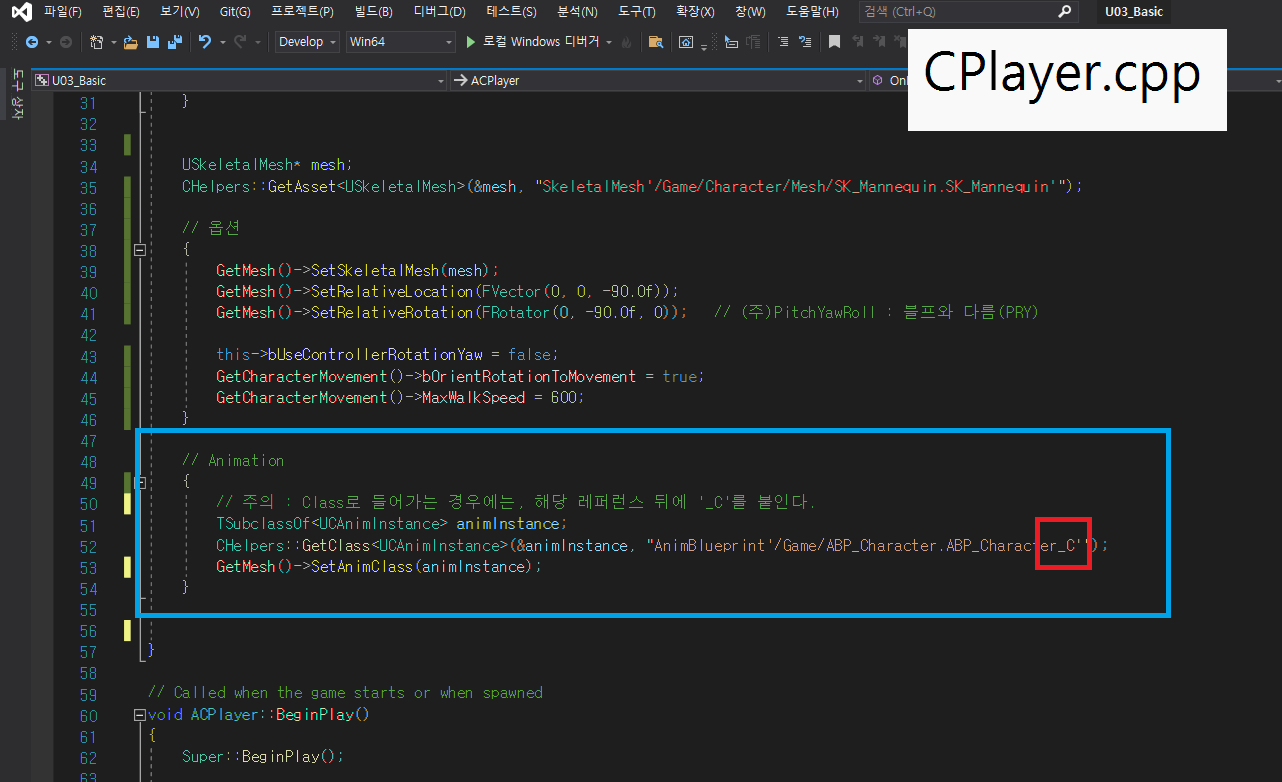Open the 편집(E) menu
This screenshot has width=1282, height=782.
(121, 12)
